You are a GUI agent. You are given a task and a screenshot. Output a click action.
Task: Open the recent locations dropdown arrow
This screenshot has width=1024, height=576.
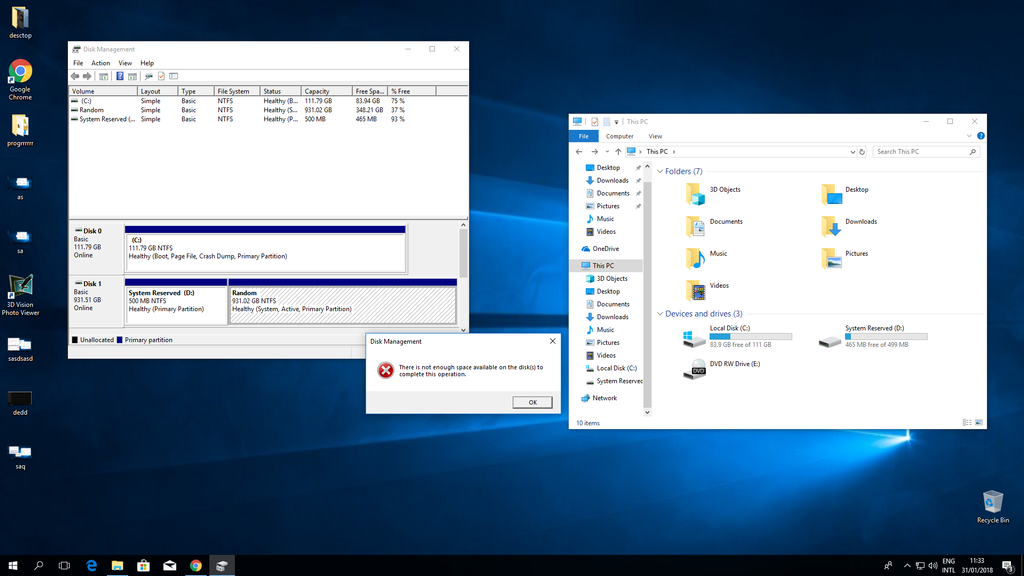(607, 152)
